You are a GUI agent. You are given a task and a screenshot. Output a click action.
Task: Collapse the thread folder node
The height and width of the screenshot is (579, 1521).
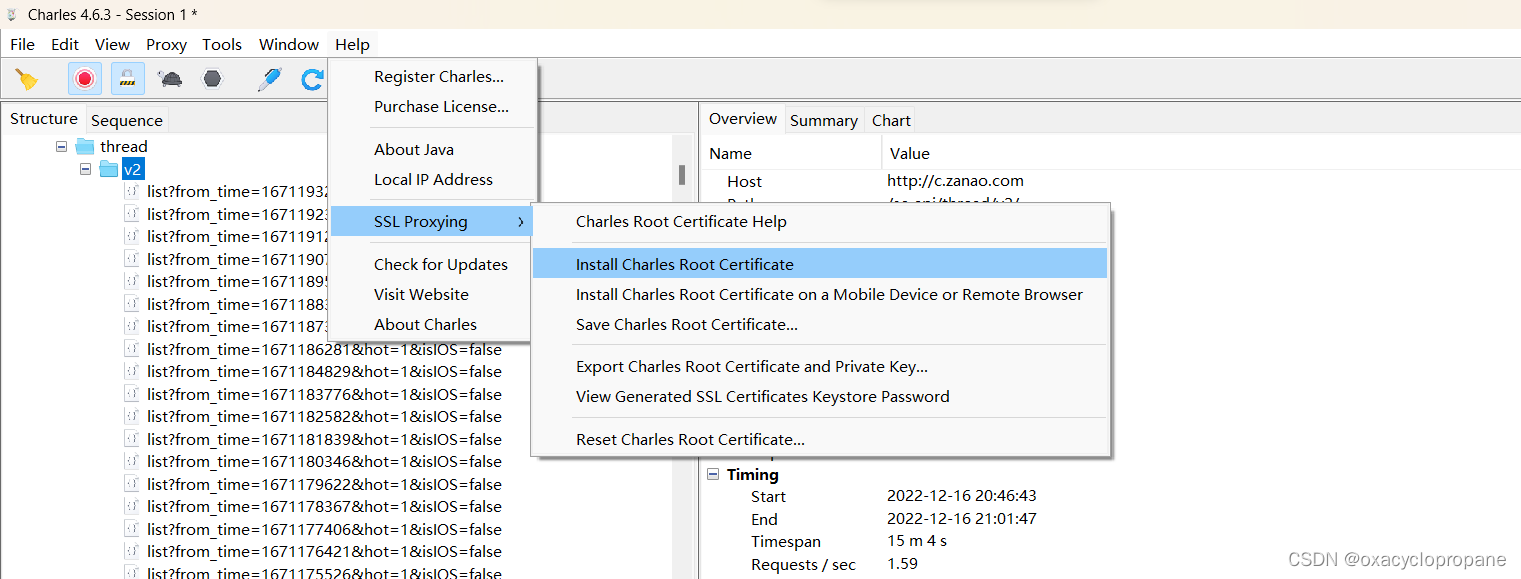click(62, 147)
